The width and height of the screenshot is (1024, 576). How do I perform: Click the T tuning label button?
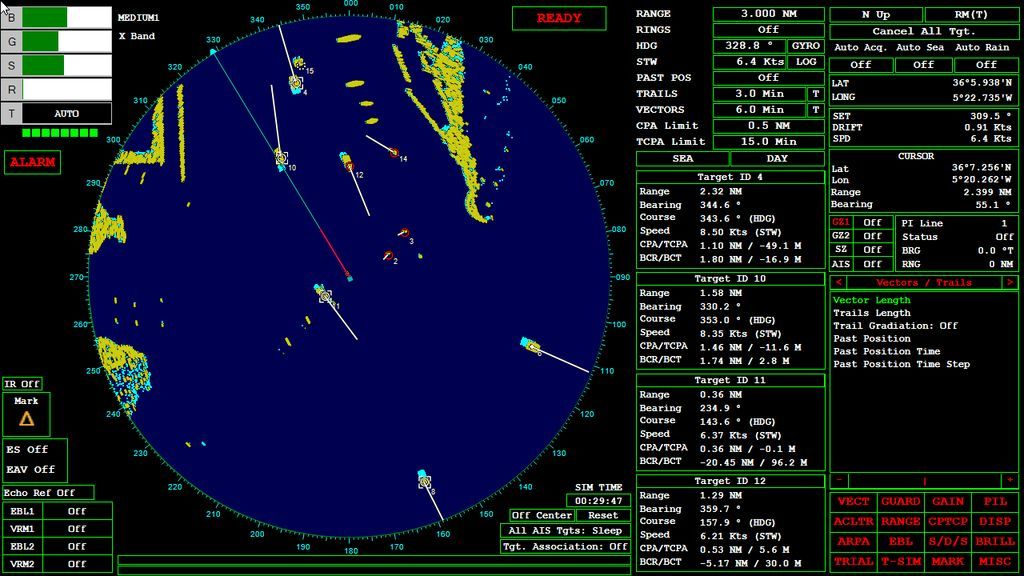(11, 114)
